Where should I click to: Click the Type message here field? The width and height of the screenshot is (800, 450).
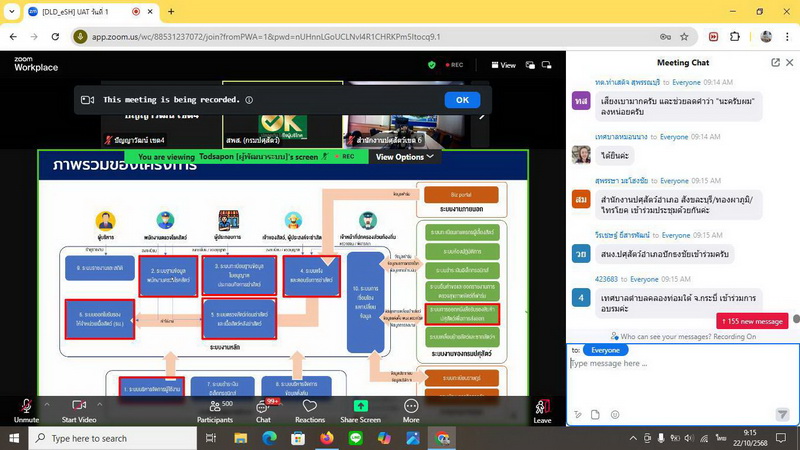pos(680,364)
